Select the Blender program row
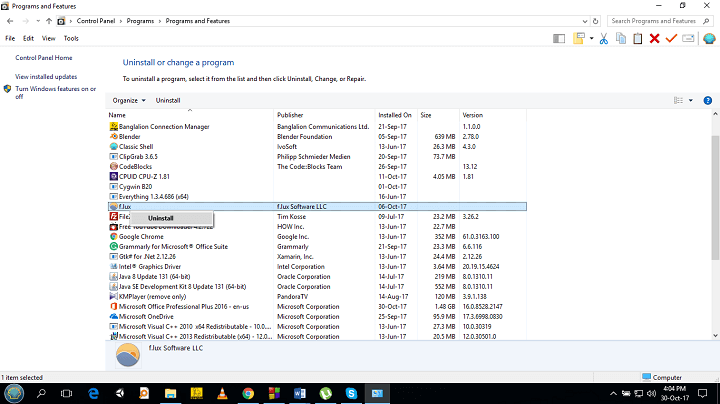720x404 pixels. tap(317, 137)
